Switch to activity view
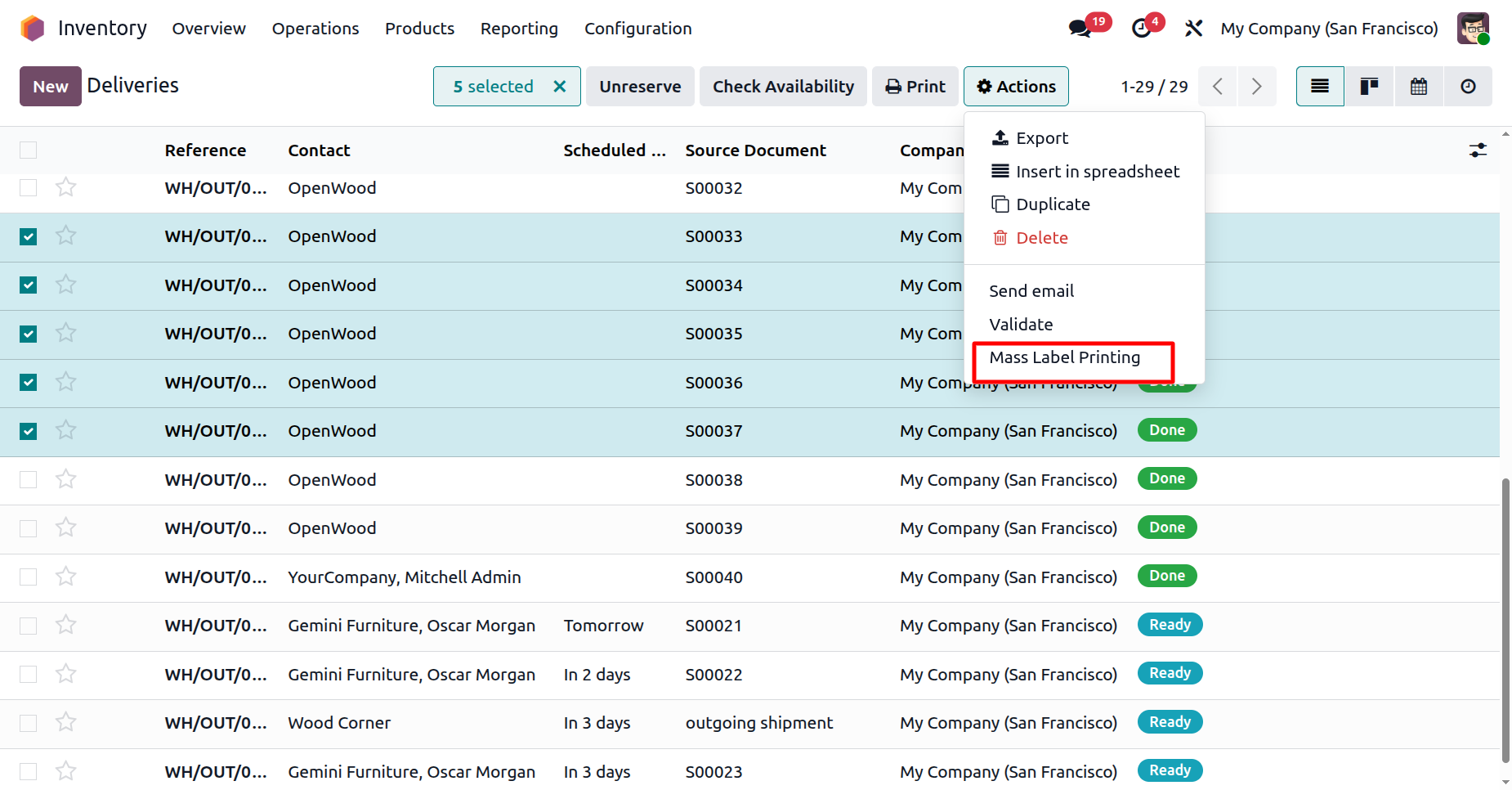The image size is (1512, 790). [1468, 87]
